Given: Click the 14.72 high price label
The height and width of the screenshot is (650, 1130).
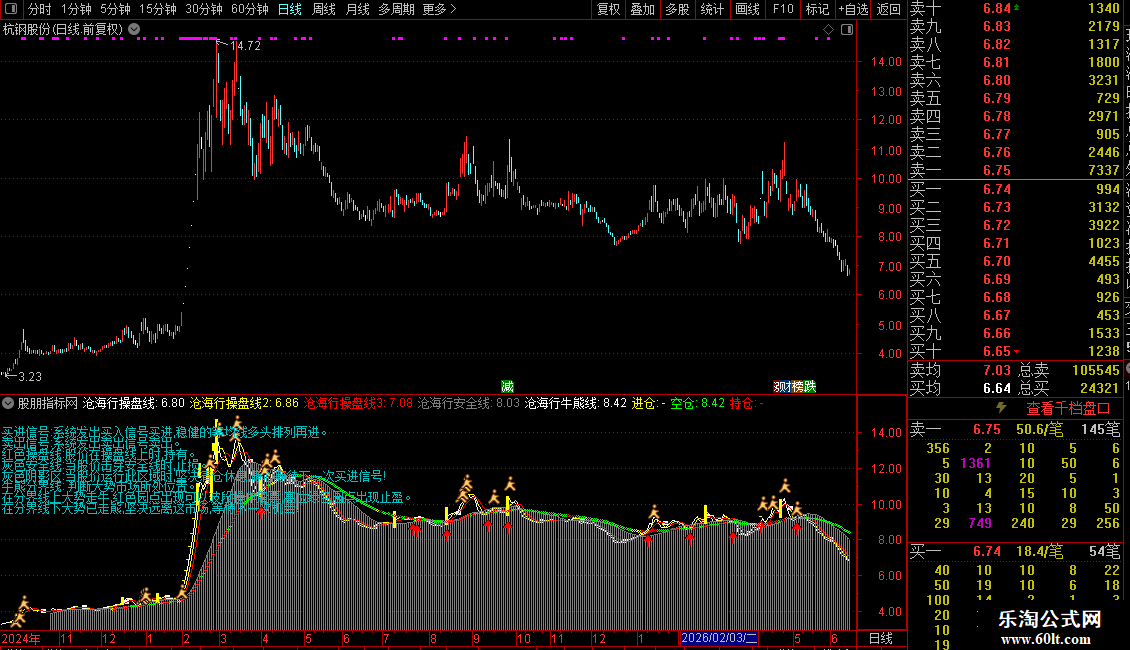Looking at the screenshot, I should pyautogui.click(x=245, y=46).
